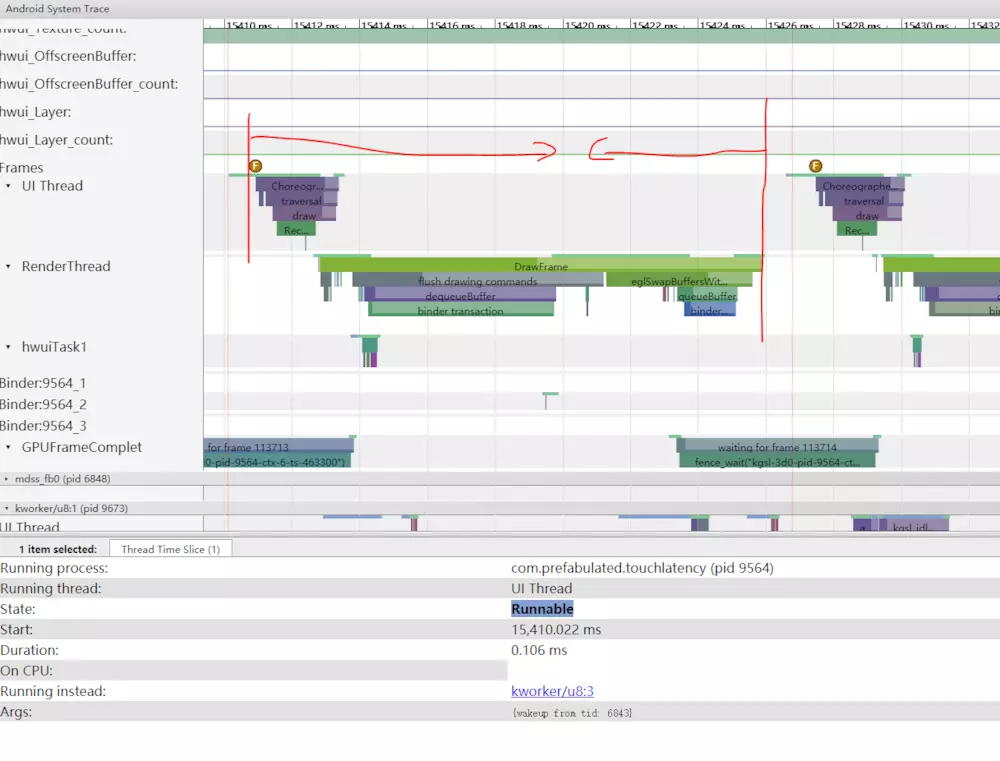The height and width of the screenshot is (761, 1000).
Task: Select the kgsl_idl... slice in kworker track
Action: (x=913, y=526)
